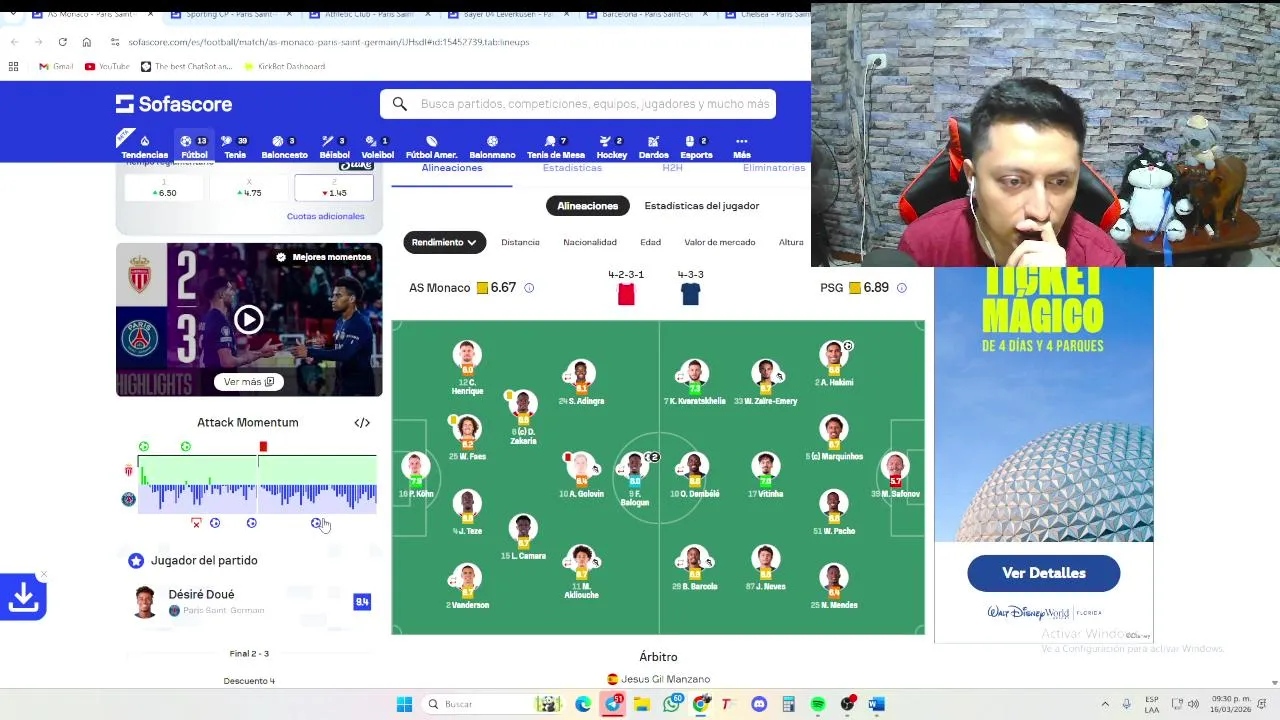This screenshot has height=720, width=1280.
Task: Open the Fútbol Amer. sport section
Action: click(x=431, y=147)
